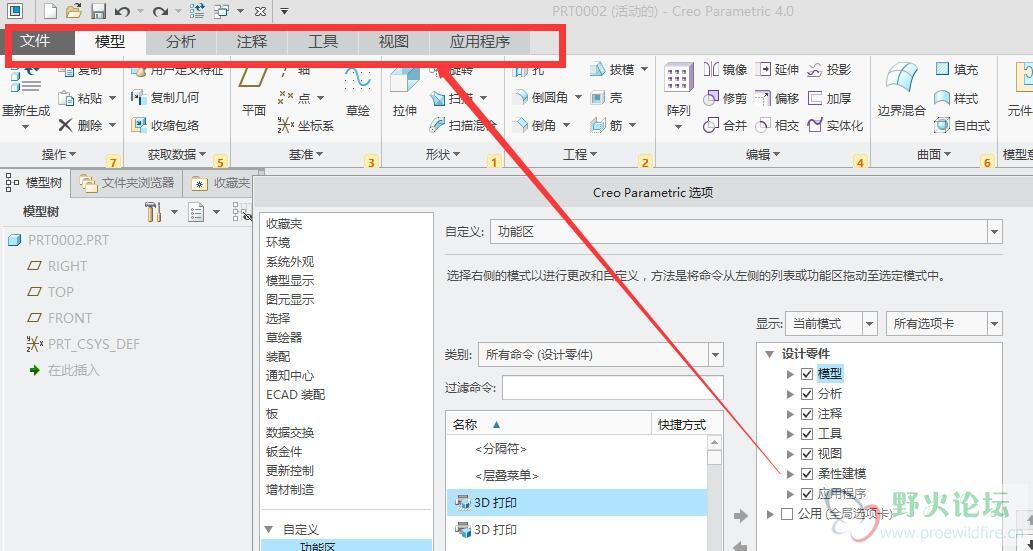Select the Project (投影) tool
The height and width of the screenshot is (551, 1033).
click(x=829, y=69)
